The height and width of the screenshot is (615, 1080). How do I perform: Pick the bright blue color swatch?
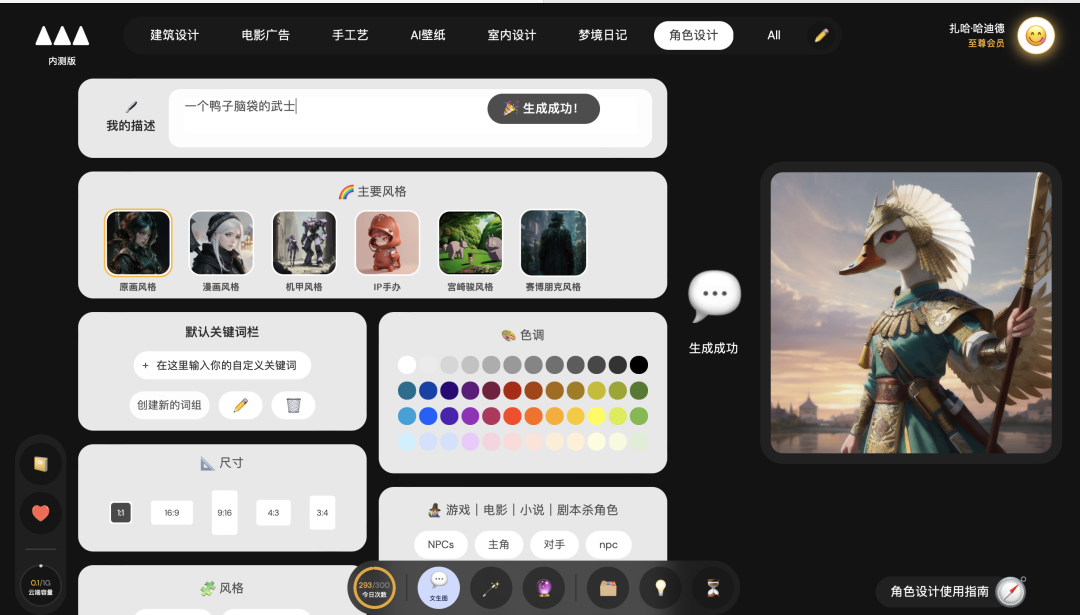tap(428, 416)
